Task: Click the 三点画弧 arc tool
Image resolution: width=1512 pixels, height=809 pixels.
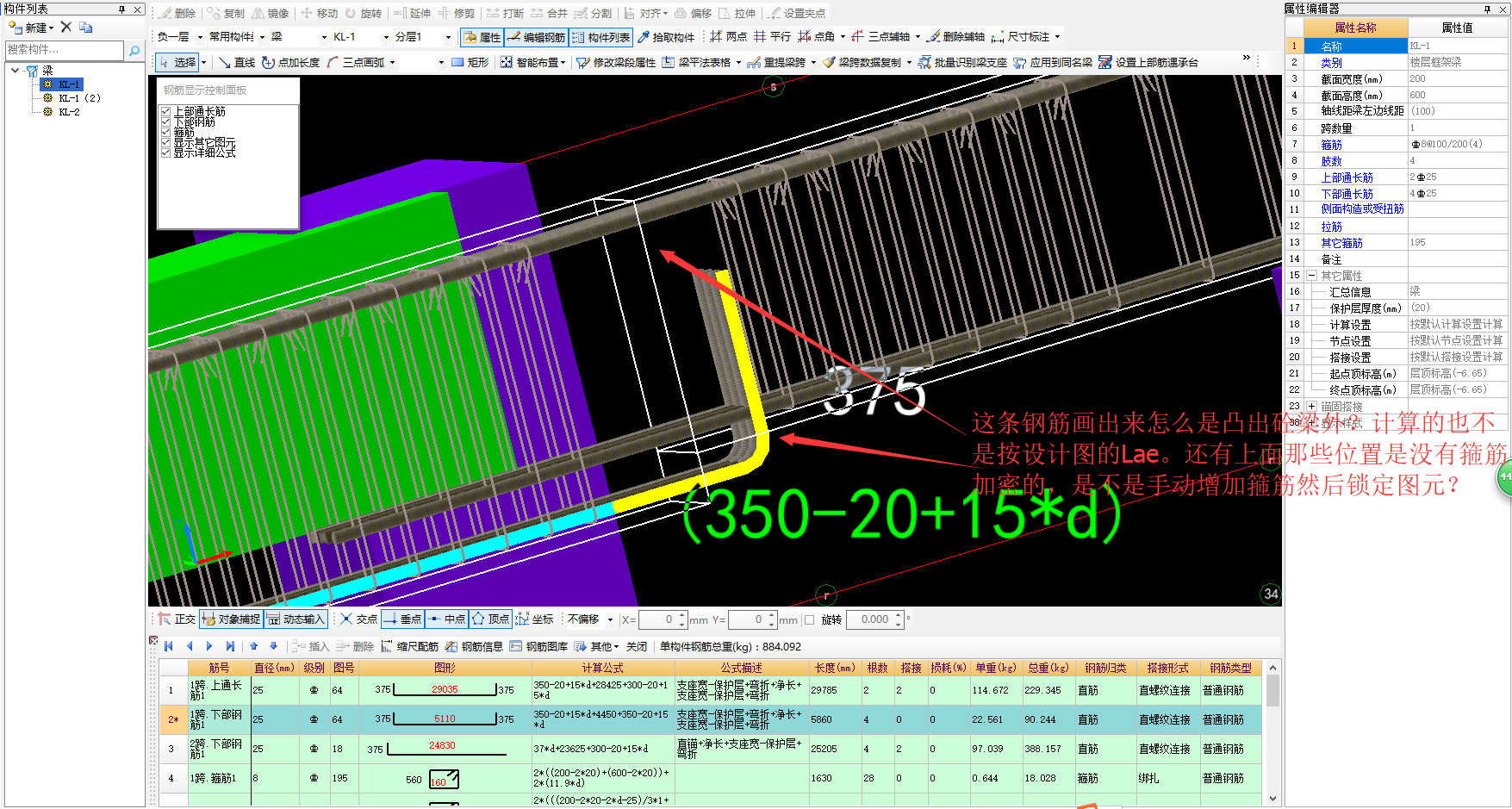Action: tap(356, 62)
